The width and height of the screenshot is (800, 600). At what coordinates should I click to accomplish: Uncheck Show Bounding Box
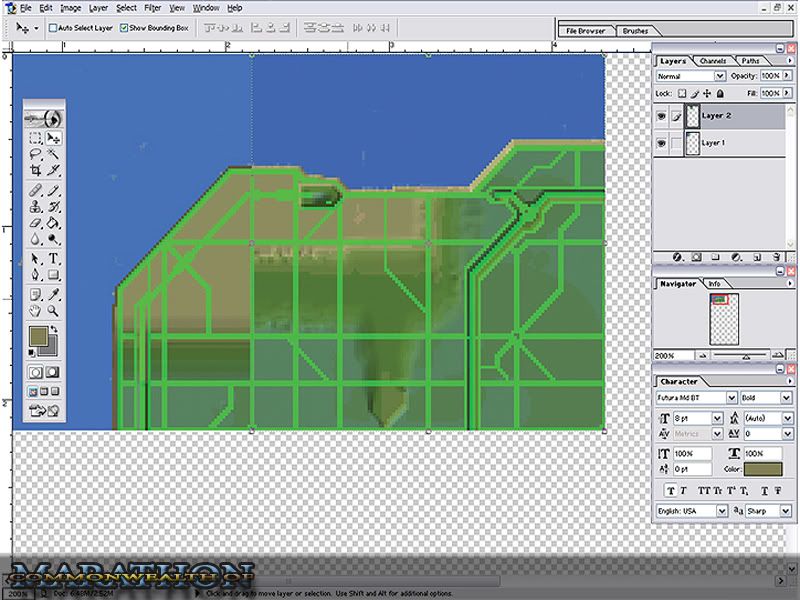tap(123, 28)
